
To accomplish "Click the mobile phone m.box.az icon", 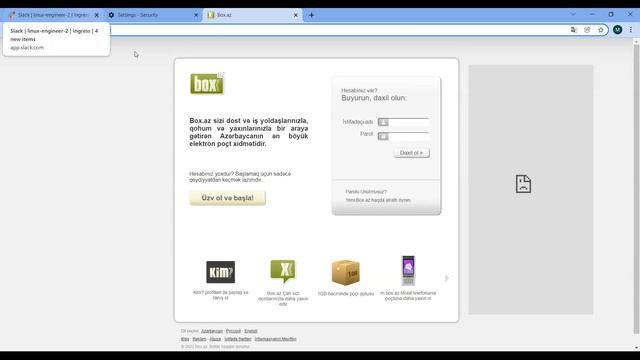I will 408,271.
